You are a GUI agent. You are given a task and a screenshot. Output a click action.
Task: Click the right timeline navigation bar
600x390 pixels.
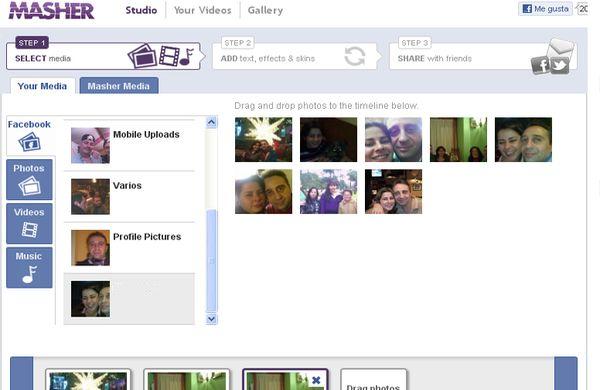566,374
